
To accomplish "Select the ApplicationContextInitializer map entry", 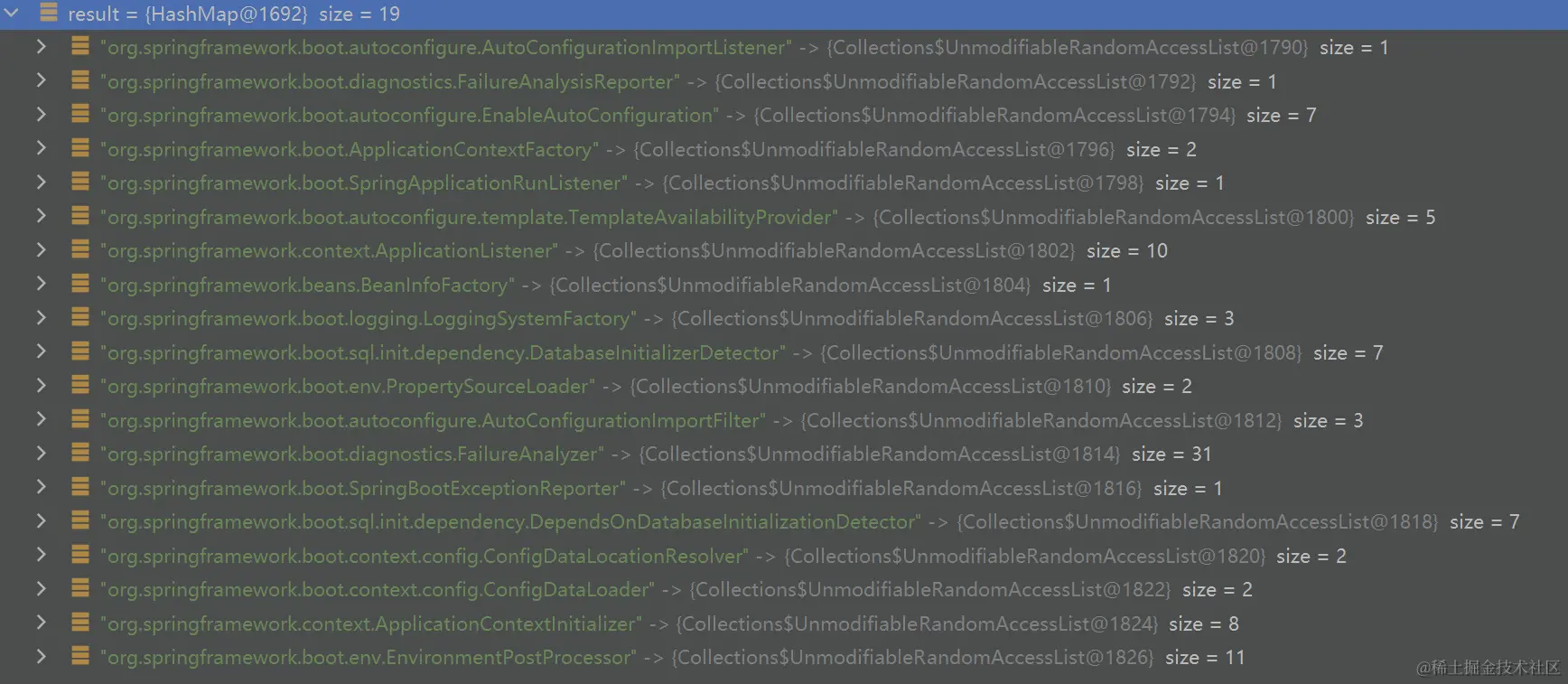I will pyautogui.click(x=784, y=623).
